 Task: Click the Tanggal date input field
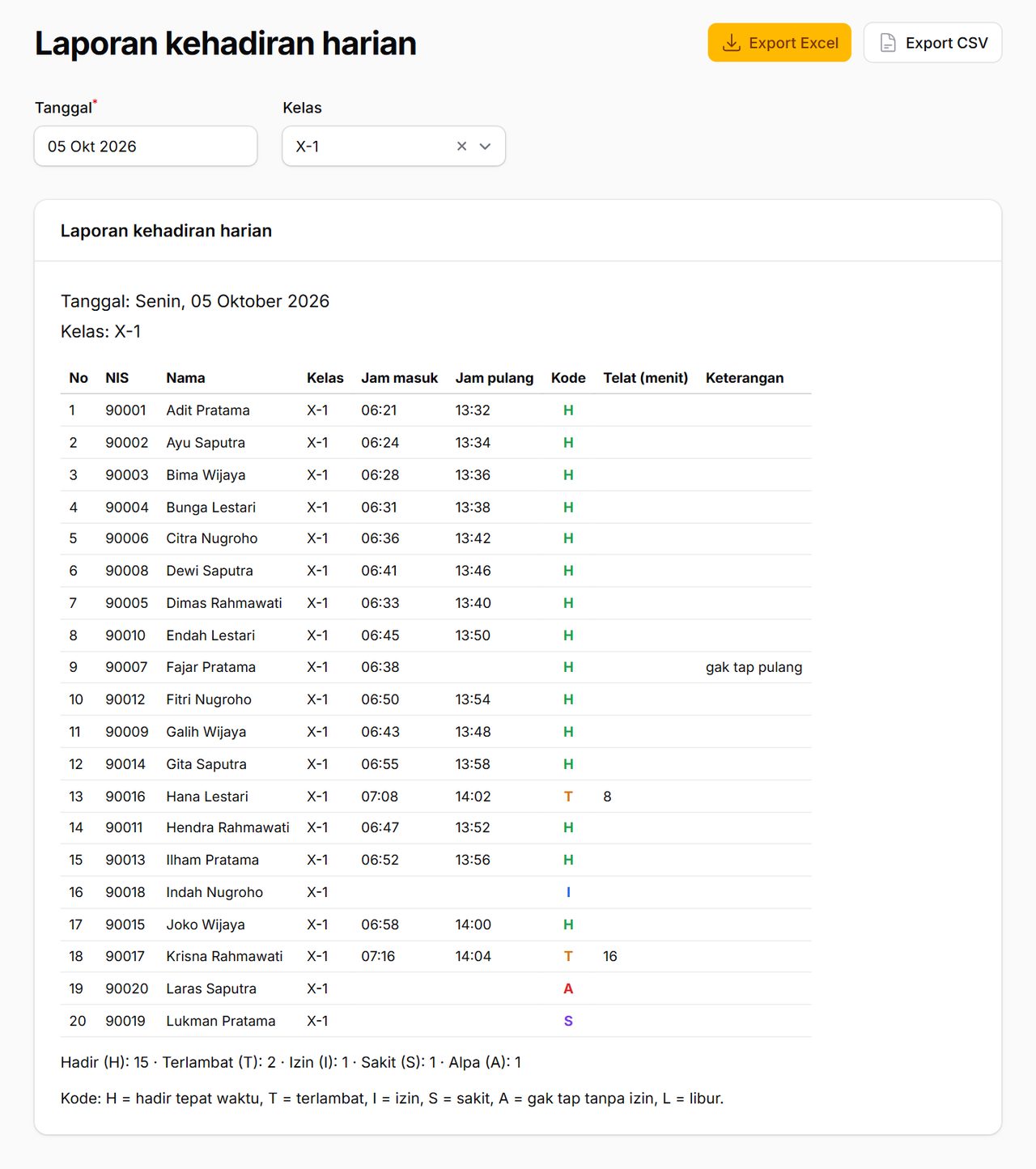[146, 147]
